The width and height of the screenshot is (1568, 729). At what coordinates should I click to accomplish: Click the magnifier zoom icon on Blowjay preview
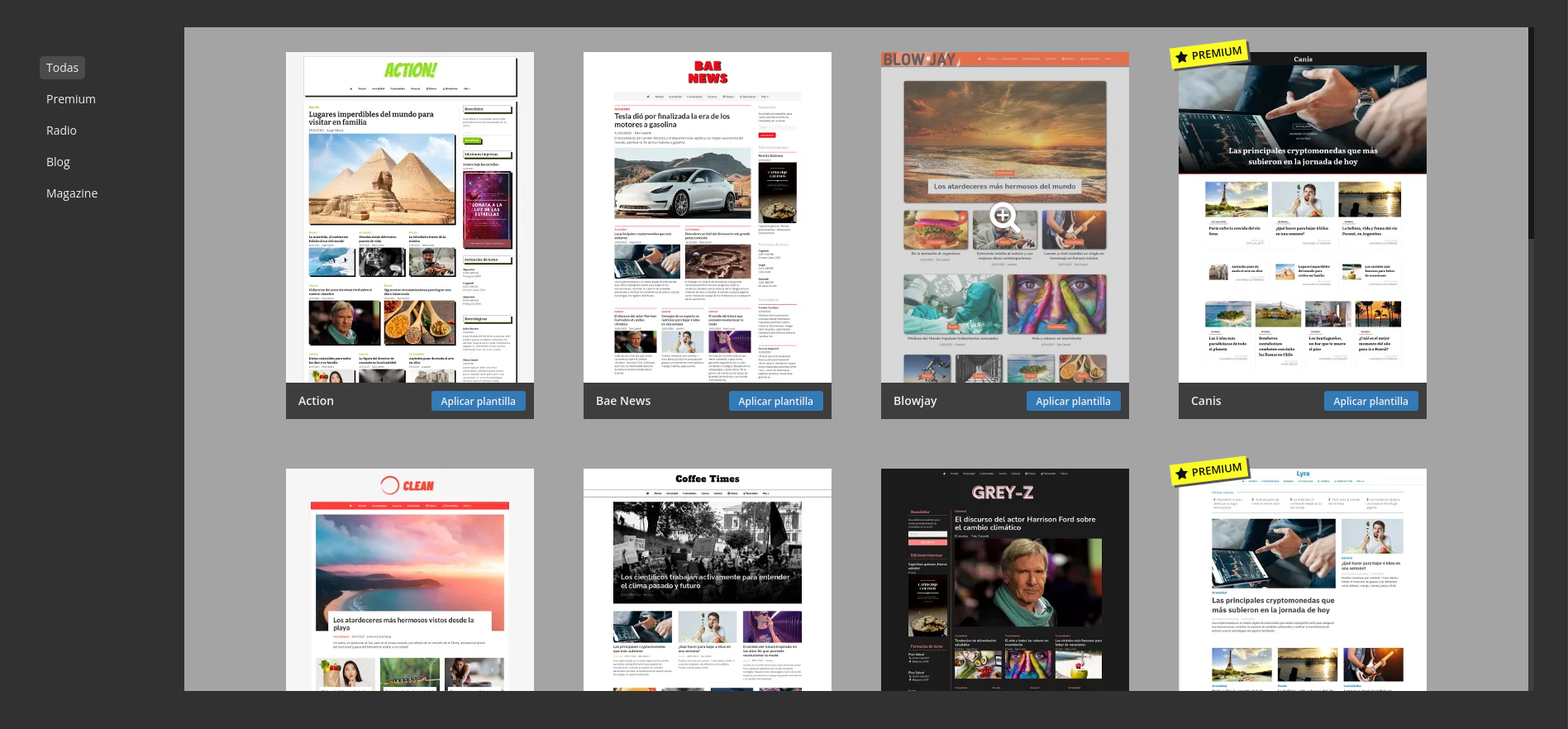tap(1004, 217)
